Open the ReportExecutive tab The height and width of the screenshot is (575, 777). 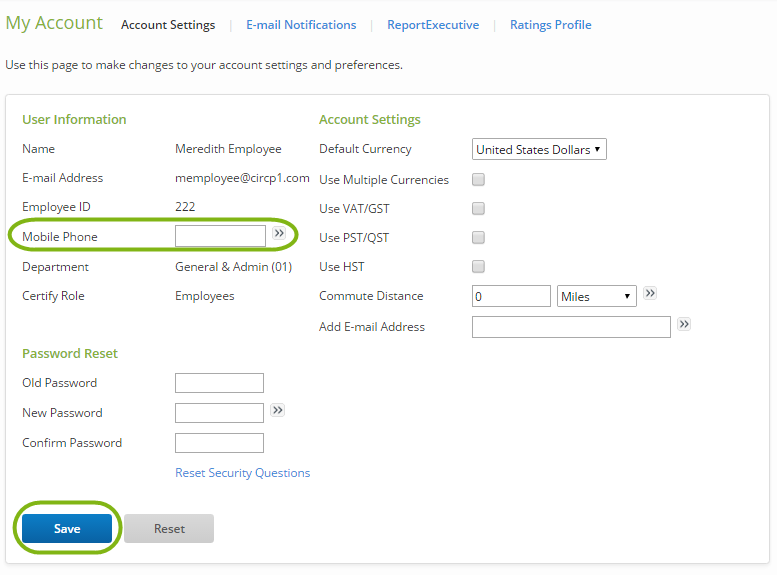pos(433,25)
